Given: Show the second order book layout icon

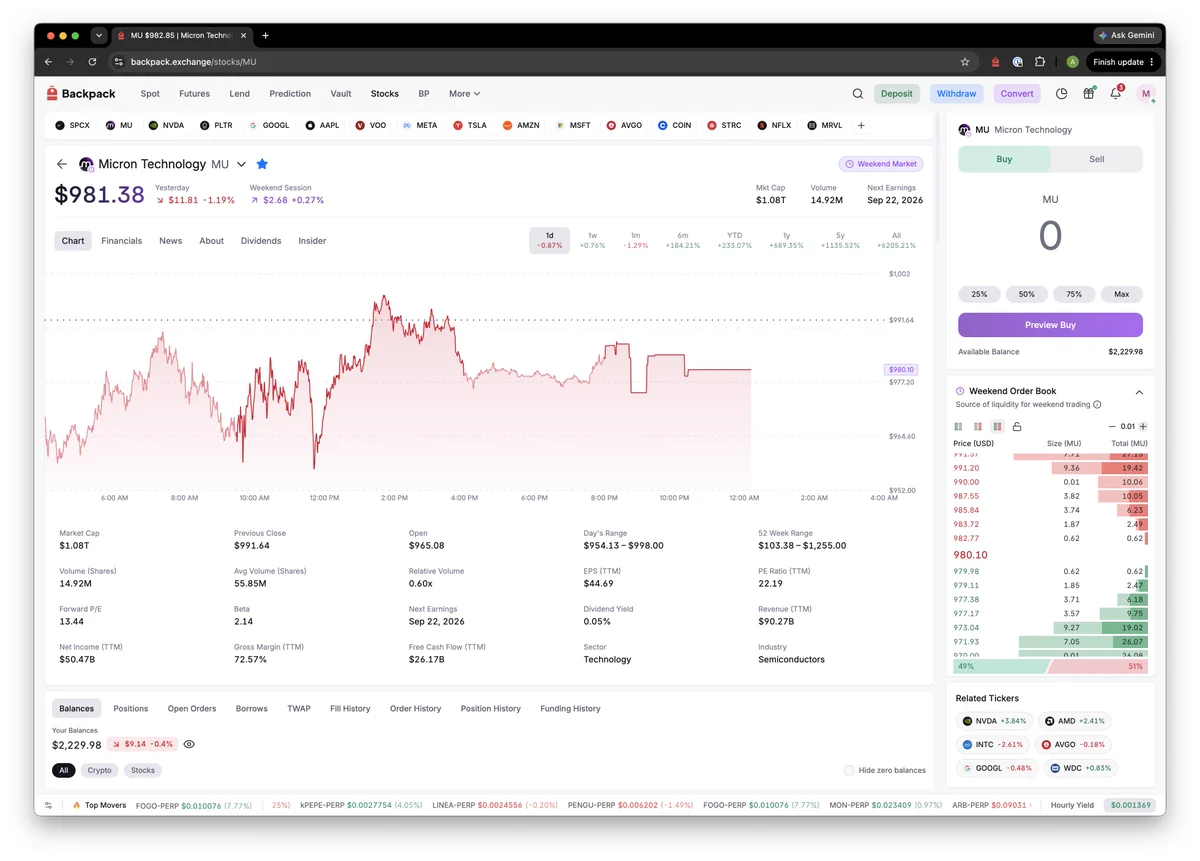Looking at the screenshot, I should [x=978, y=427].
